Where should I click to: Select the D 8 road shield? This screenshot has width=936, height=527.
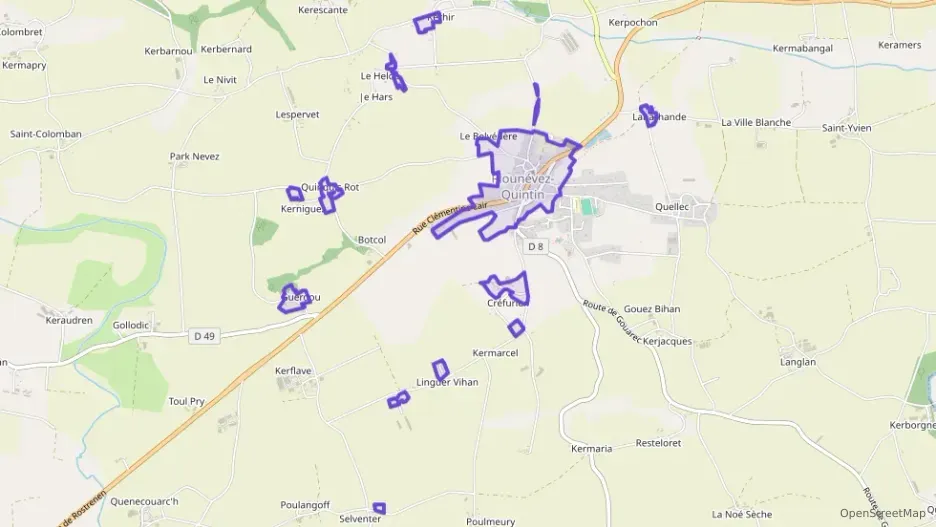(x=536, y=246)
